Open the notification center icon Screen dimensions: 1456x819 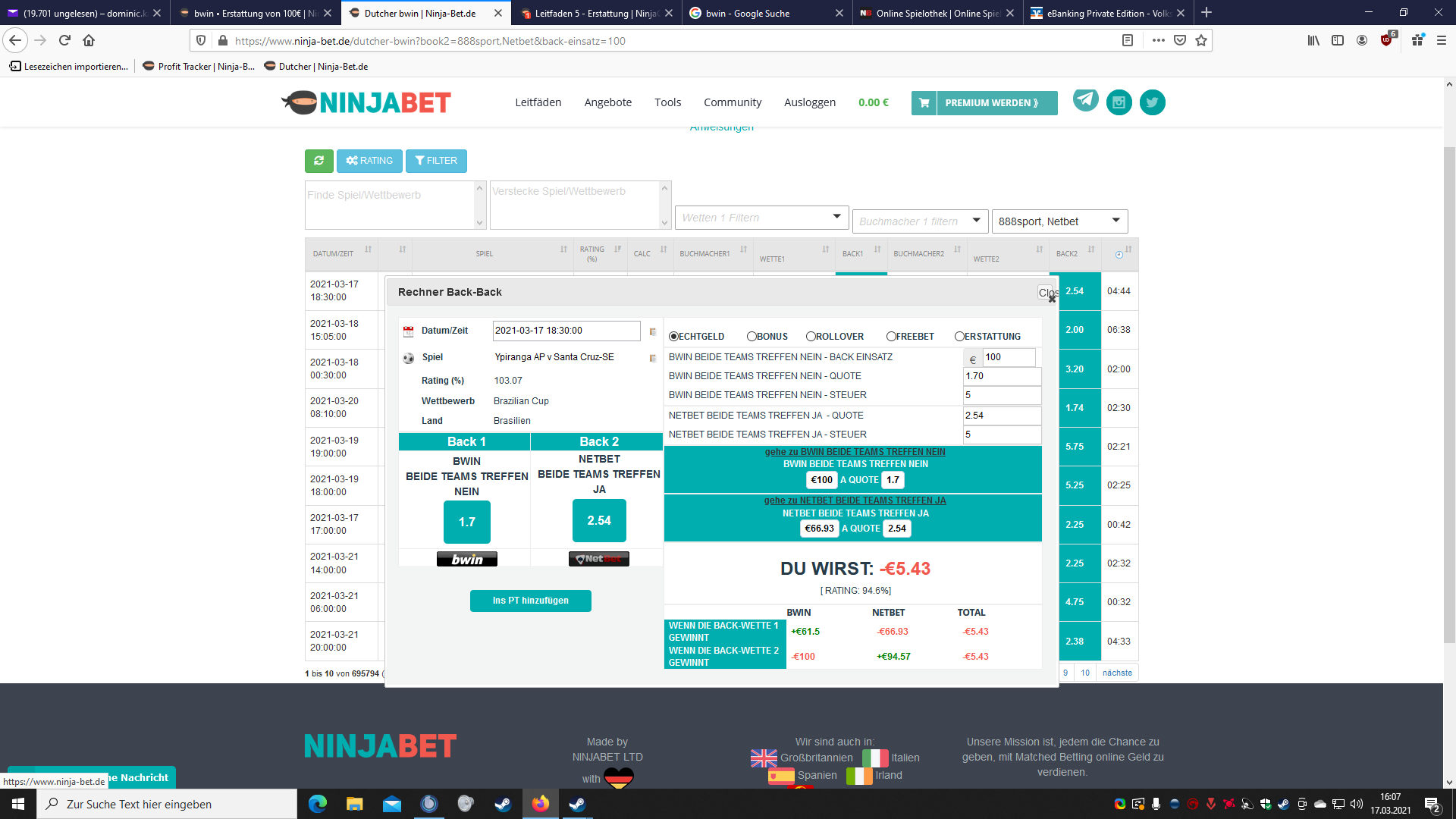pos(1432,804)
